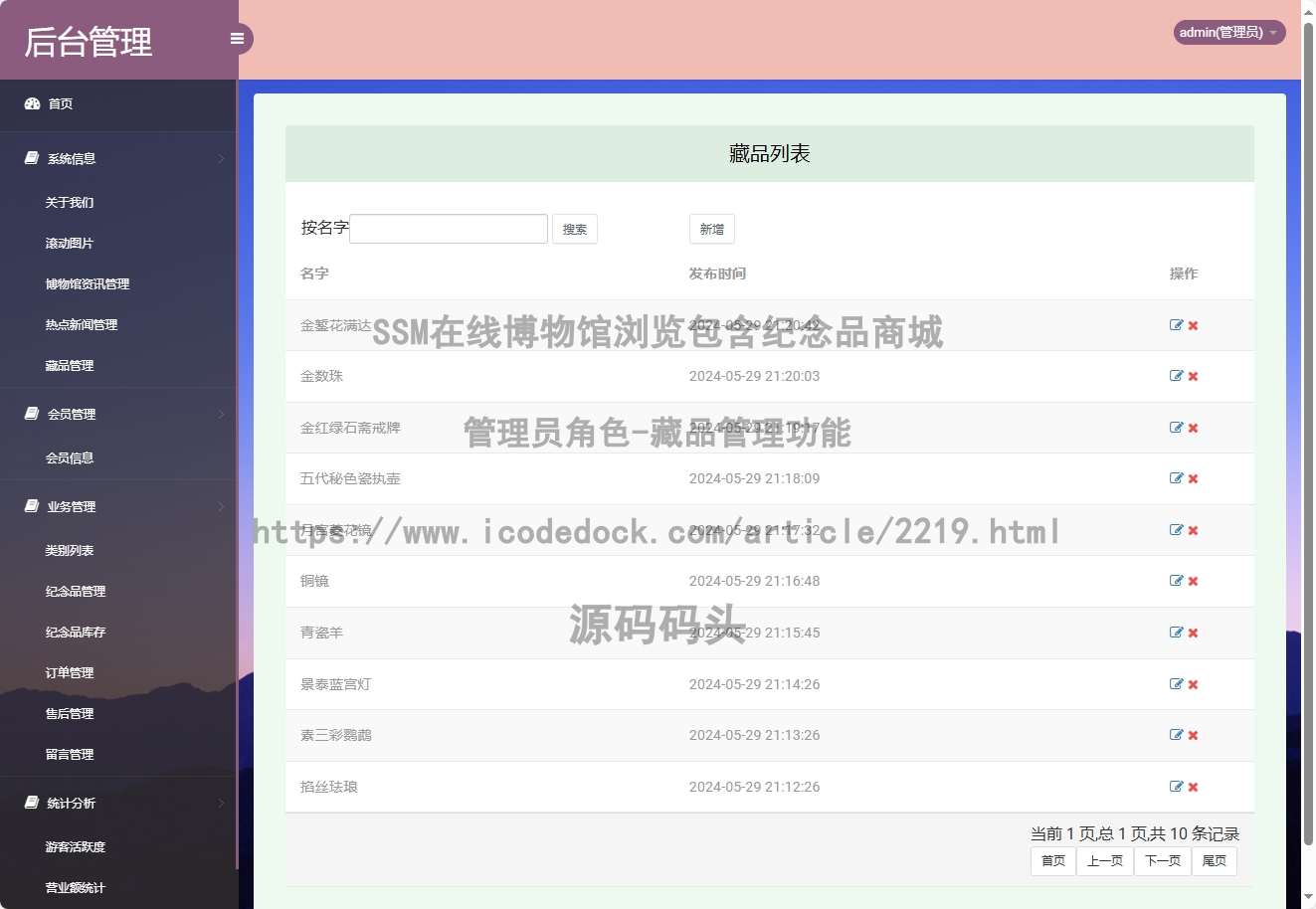Screen dimensions: 1316x909
Task: Click the 名字 column header
Action: [314, 273]
